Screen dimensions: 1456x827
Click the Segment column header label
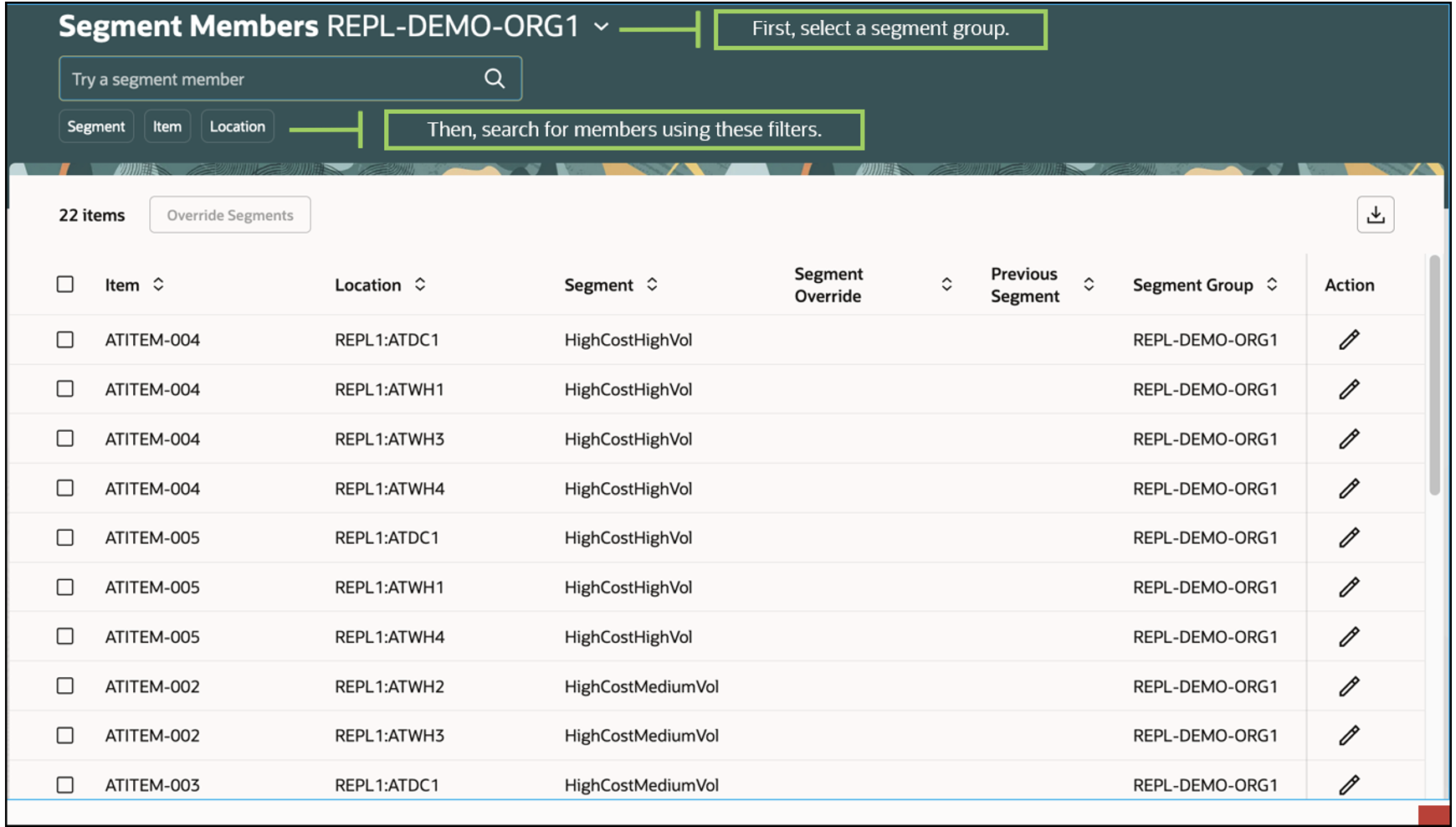pyautogui.click(x=599, y=285)
